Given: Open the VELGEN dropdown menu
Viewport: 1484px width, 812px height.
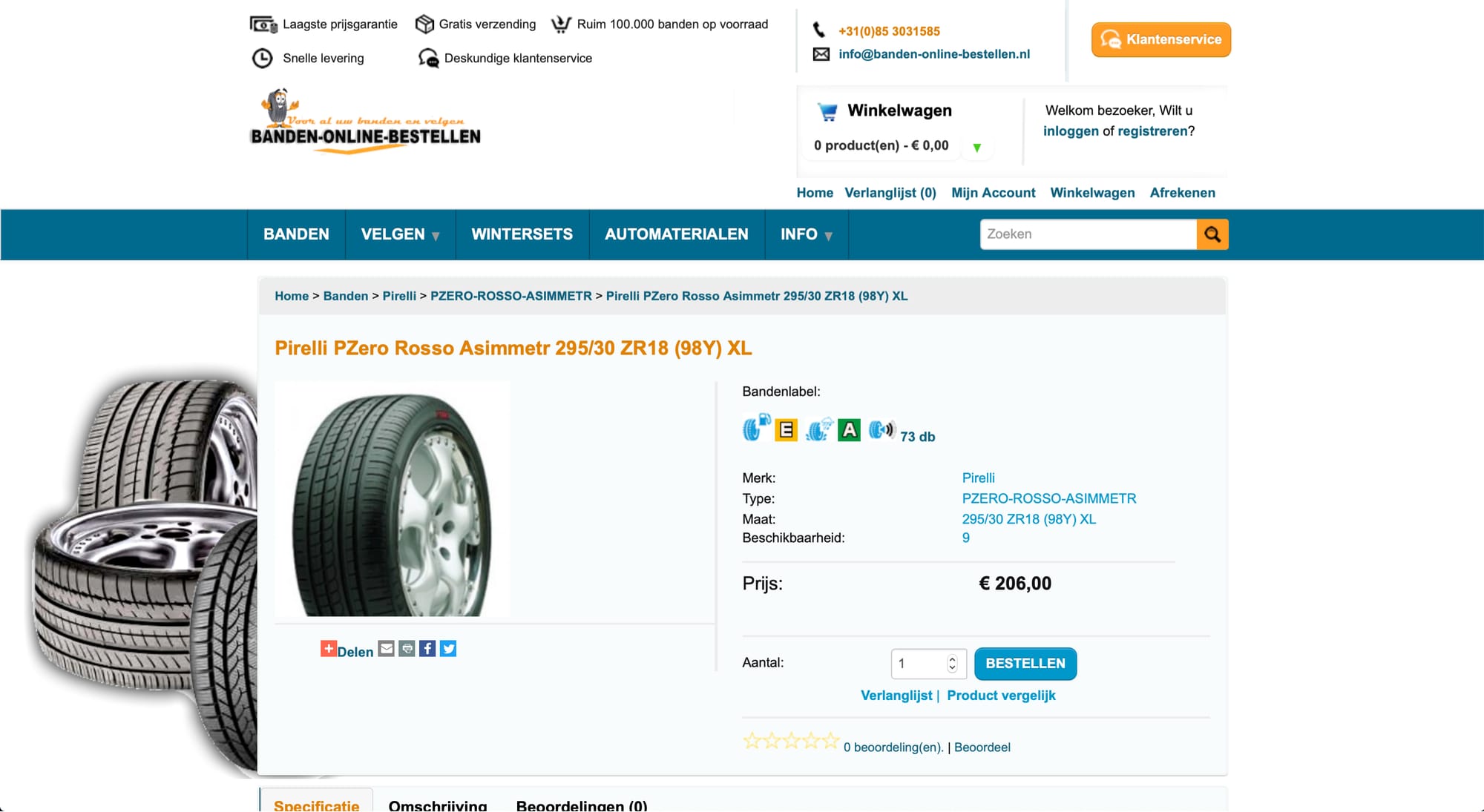Looking at the screenshot, I should (x=401, y=234).
